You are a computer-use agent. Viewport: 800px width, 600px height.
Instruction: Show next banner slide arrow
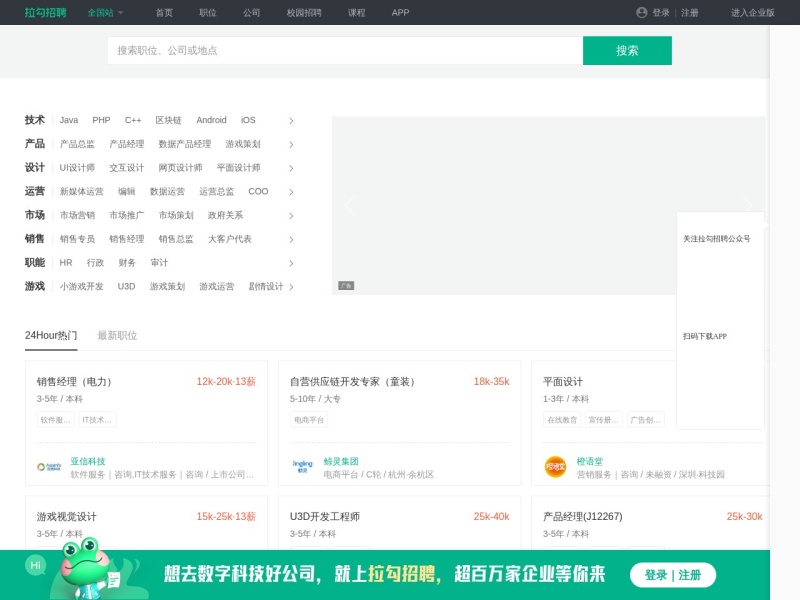point(747,205)
